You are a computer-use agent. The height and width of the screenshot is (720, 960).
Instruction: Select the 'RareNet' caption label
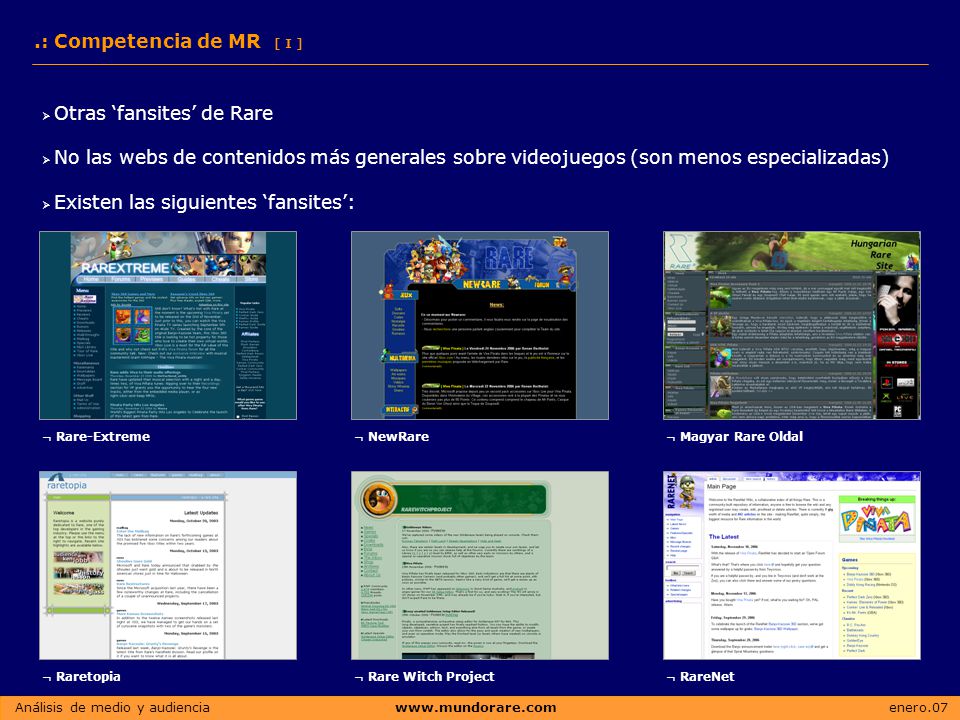(x=707, y=677)
